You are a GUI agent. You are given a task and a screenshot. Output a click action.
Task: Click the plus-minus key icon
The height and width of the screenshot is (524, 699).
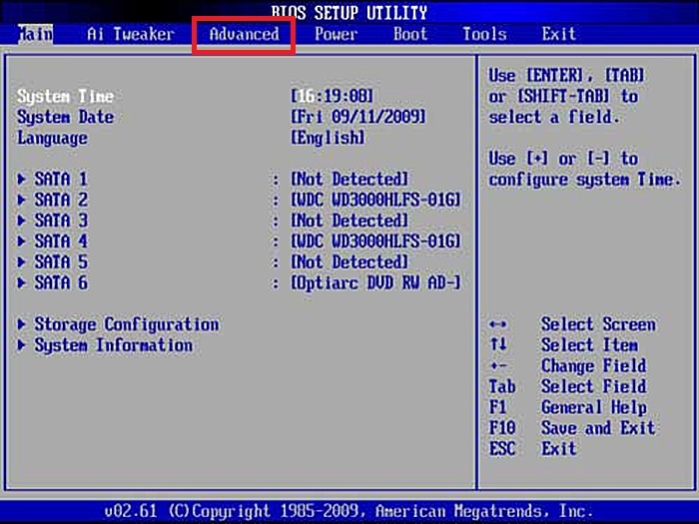(x=498, y=366)
